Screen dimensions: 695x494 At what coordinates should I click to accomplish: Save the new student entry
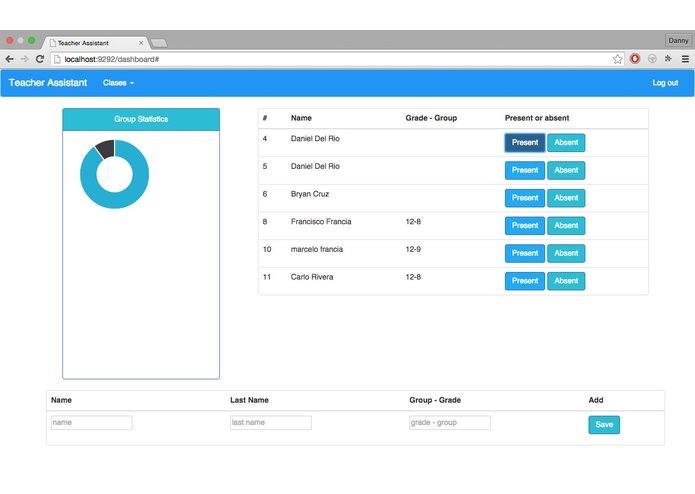click(604, 425)
